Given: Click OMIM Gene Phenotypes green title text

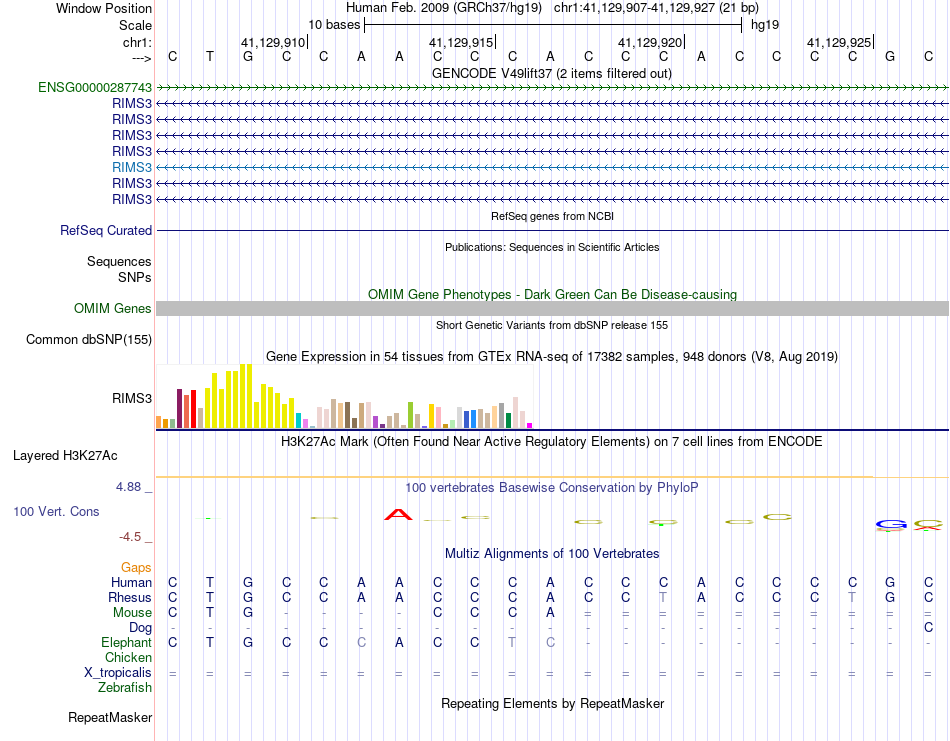Looking at the screenshot, I should pyautogui.click(x=552, y=294).
